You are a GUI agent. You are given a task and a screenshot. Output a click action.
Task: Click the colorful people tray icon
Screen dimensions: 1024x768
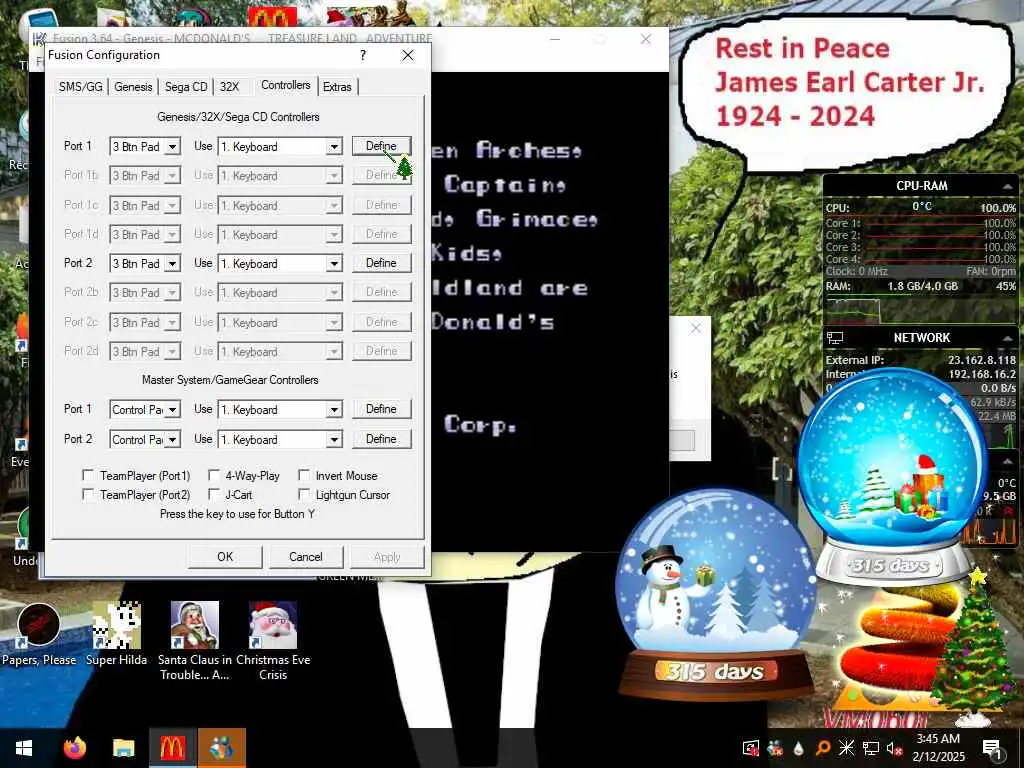point(775,748)
